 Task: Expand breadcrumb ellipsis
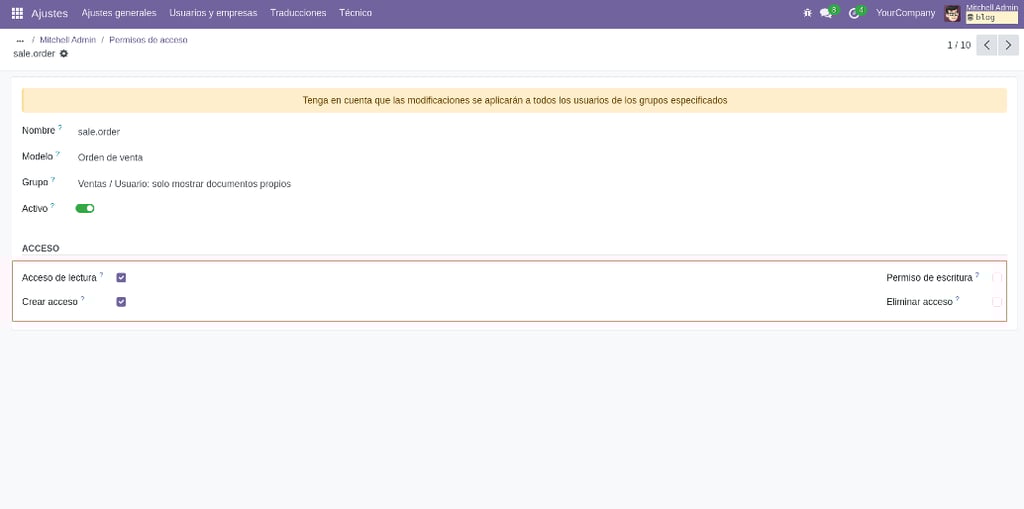pyautogui.click(x=20, y=40)
